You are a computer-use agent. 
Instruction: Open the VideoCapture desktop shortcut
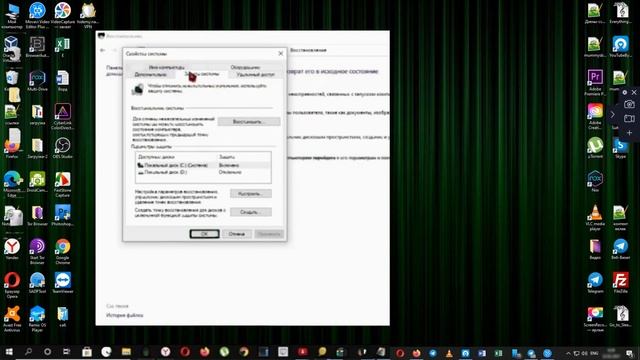[62, 16]
